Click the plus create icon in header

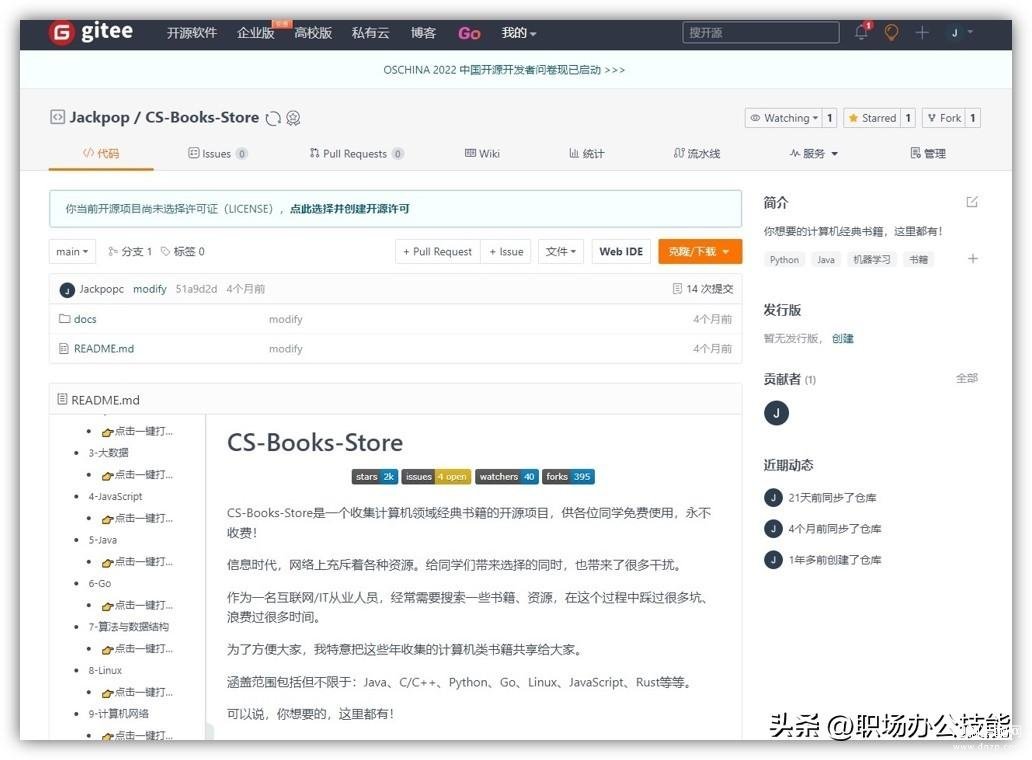tap(922, 32)
